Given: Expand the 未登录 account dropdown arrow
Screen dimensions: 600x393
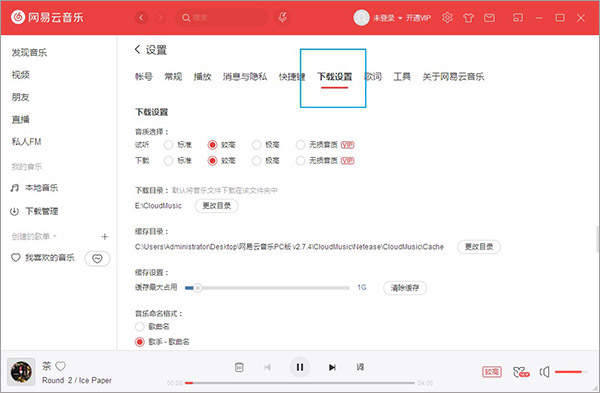Looking at the screenshot, I should click(400, 18).
